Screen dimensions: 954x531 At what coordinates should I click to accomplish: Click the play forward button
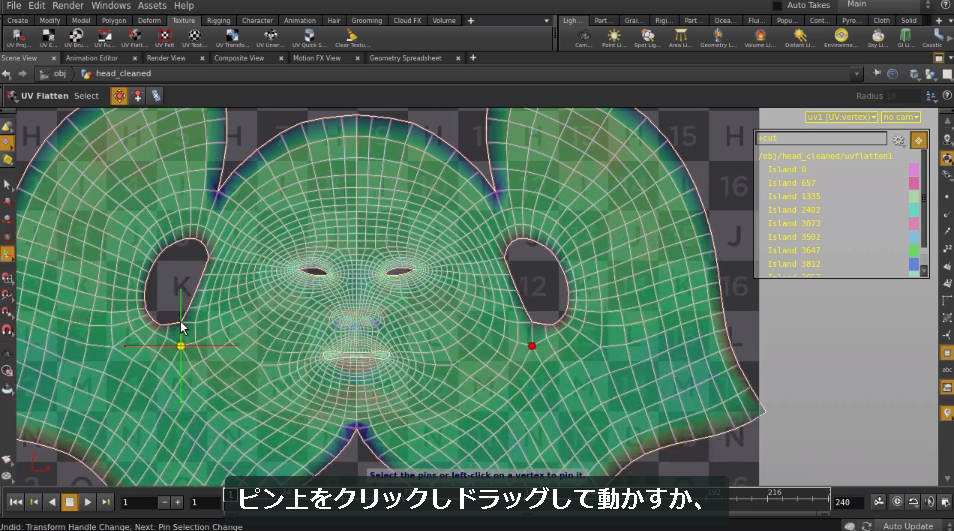(x=88, y=502)
